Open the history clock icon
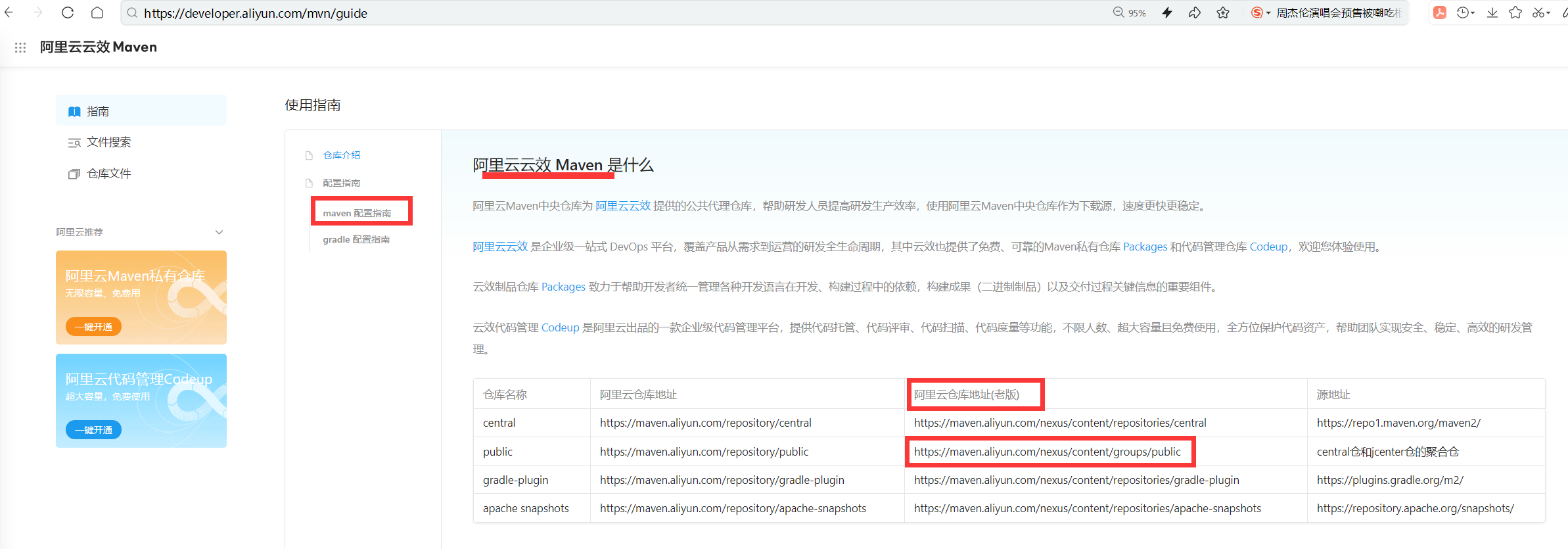 tap(1462, 12)
